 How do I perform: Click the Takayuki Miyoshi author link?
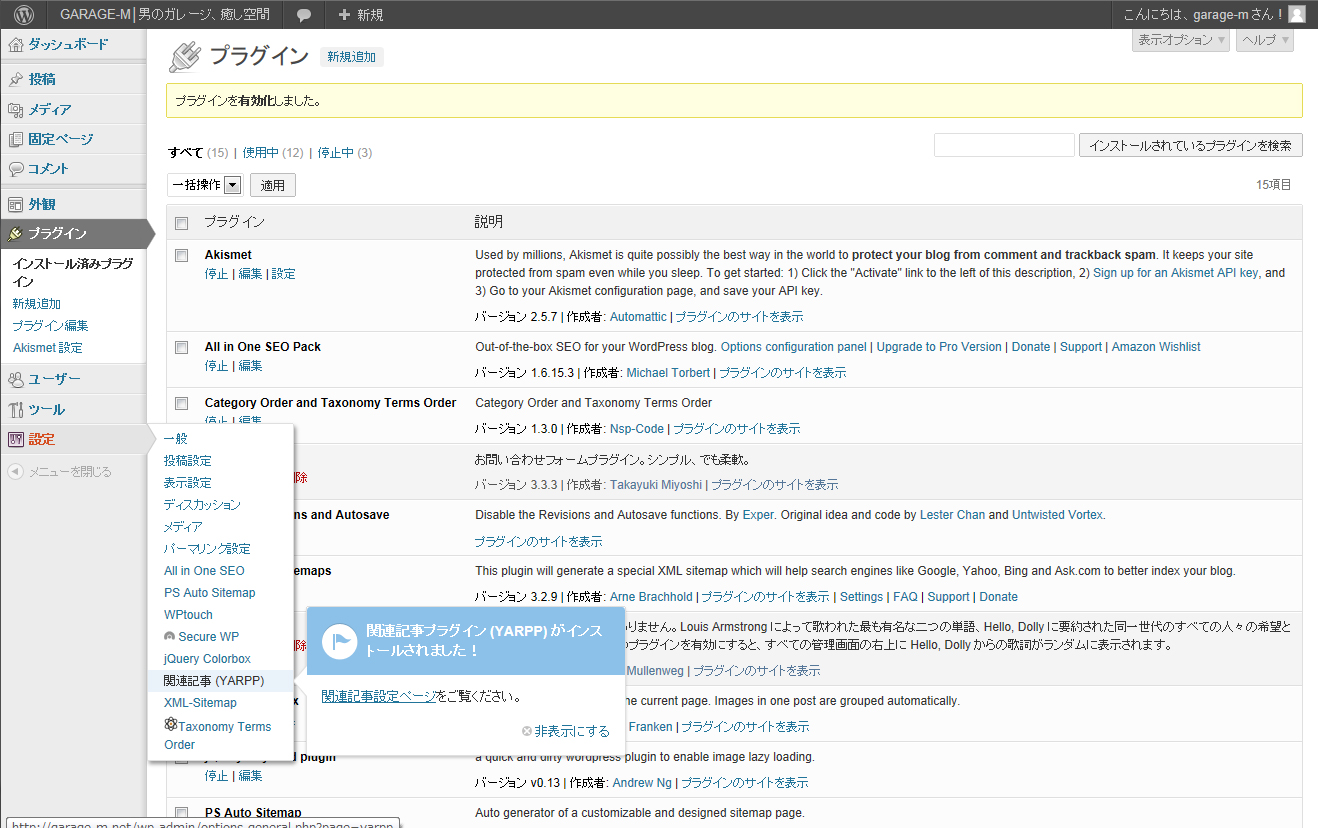656,484
